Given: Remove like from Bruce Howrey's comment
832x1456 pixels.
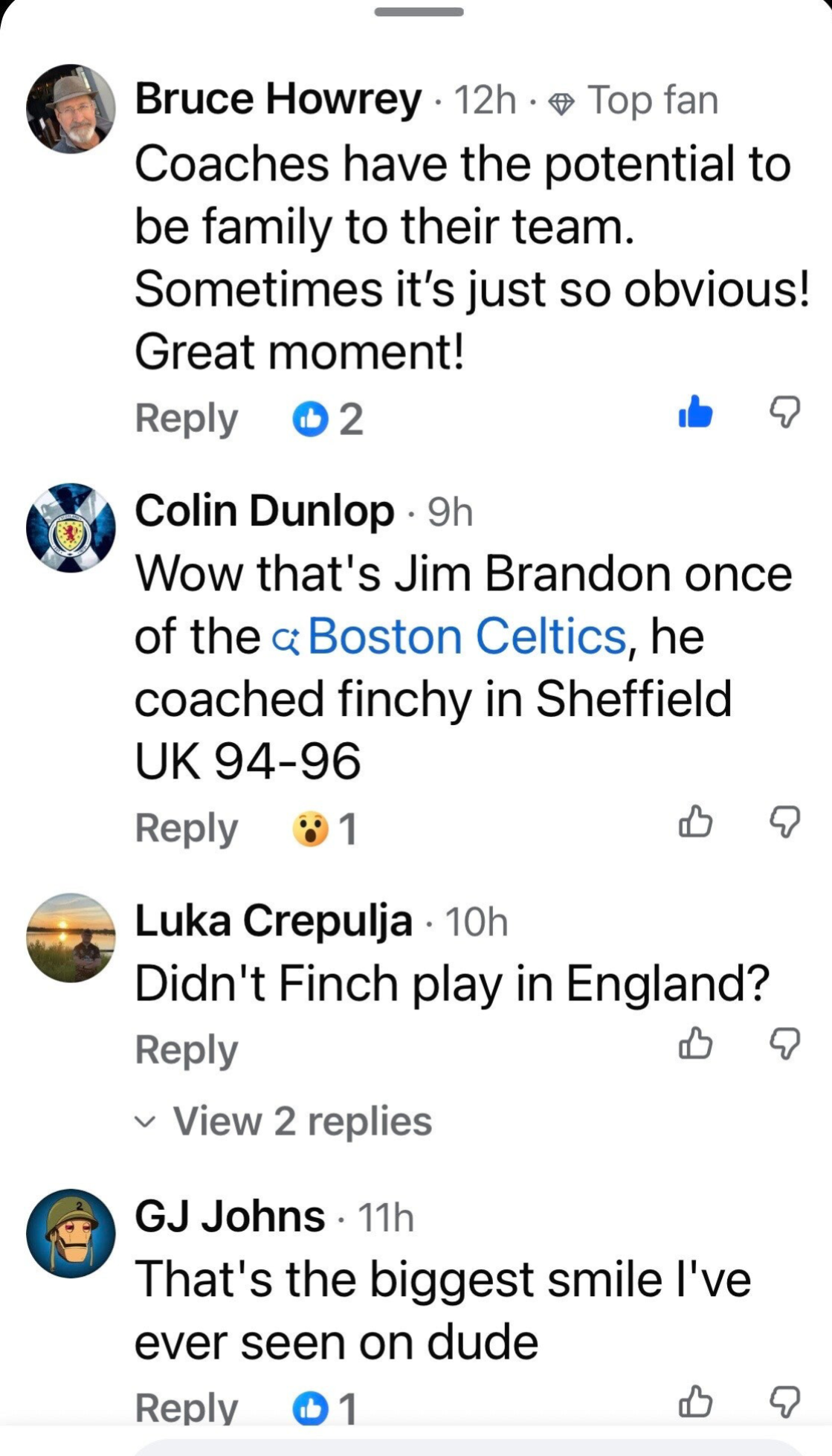Looking at the screenshot, I should [x=695, y=411].
